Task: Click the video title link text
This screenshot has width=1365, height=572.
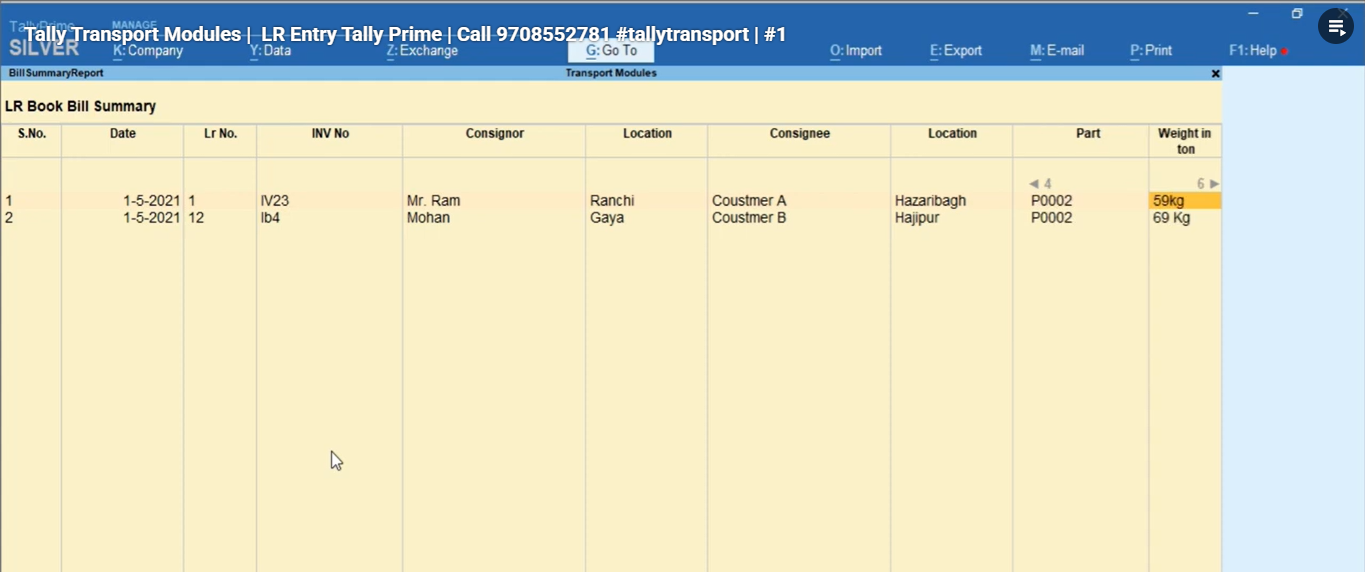Action: pyautogui.click(x=405, y=34)
